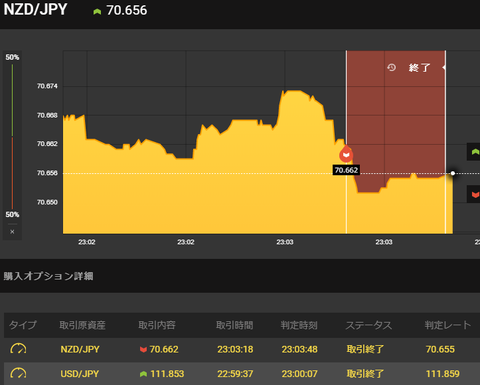Click the 70.662 price label on chart
Screen dimensions: 480x385
coord(346,170)
